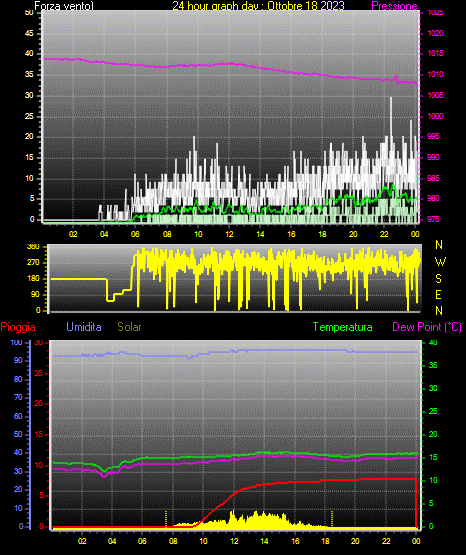This screenshot has width=466, height=555.
Task: Click the 06 hour tick on wind graph
Action: (x=135, y=234)
